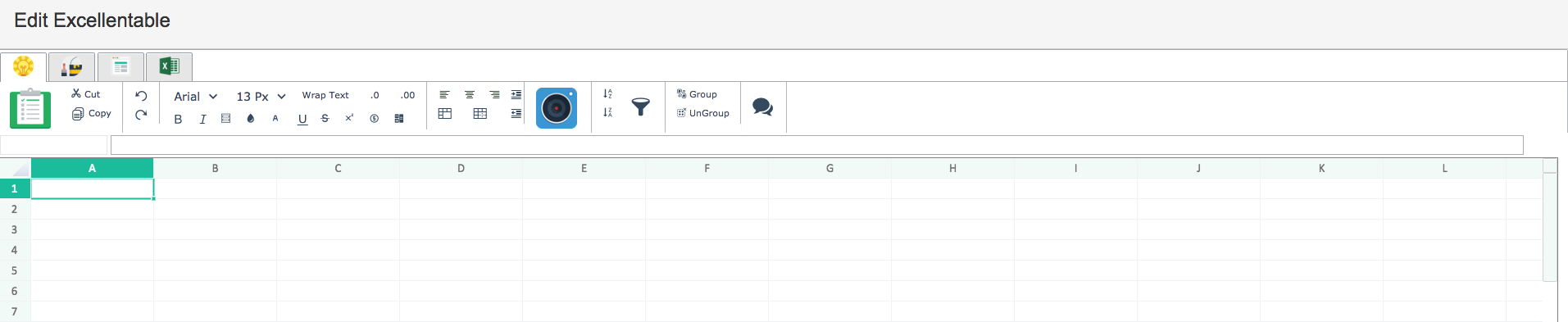Viewport: 1568px width, 322px height.
Task: Switch to the paint brush design tab
Action: coord(71,66)
